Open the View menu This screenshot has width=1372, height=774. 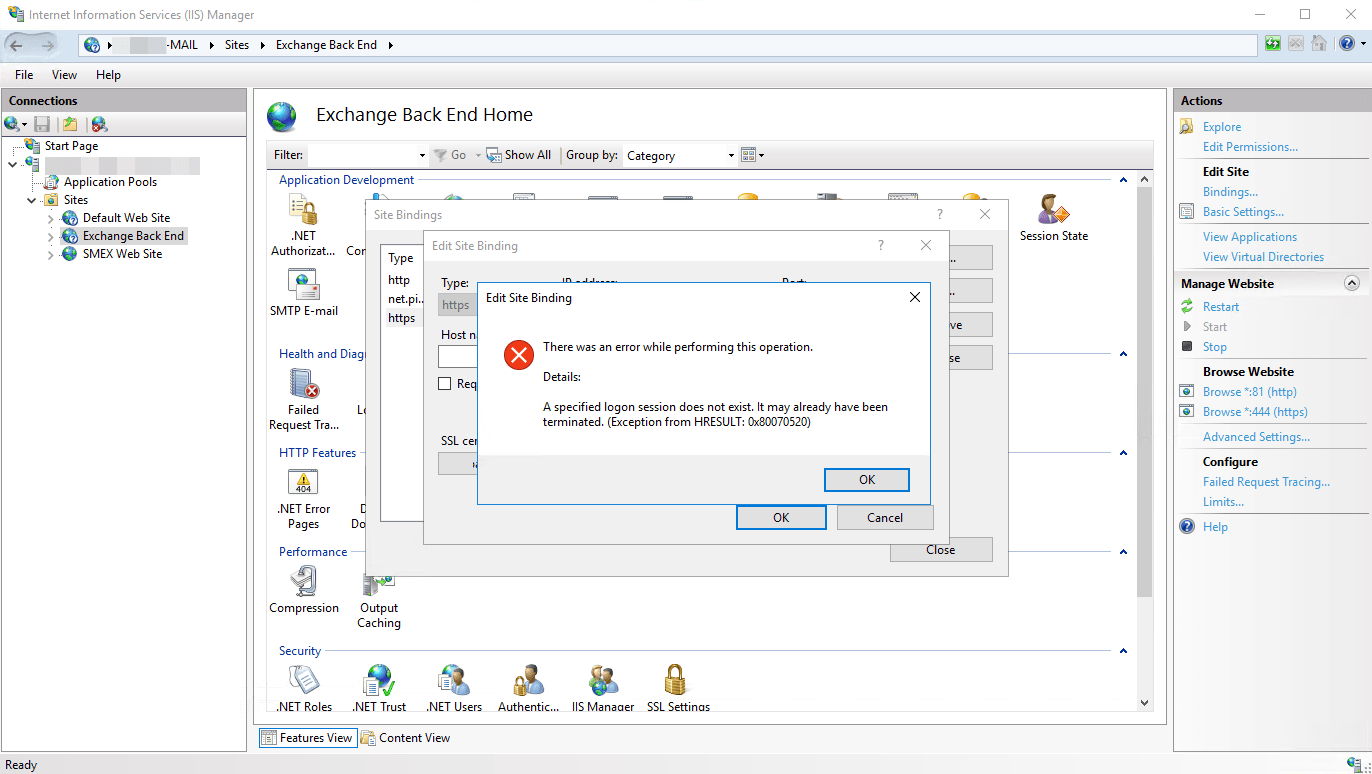[64, 75]
